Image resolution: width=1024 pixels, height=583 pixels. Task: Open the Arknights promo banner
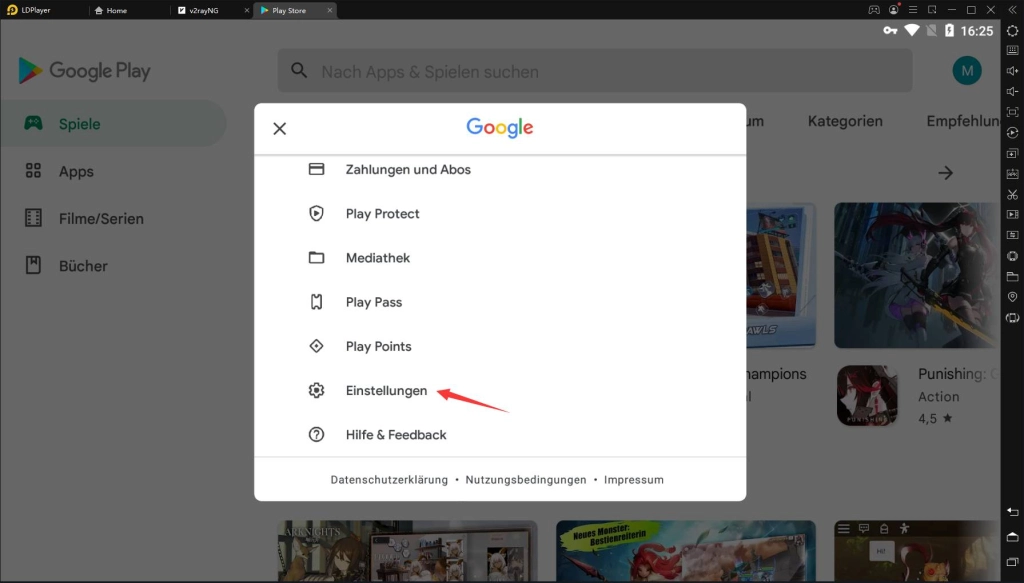click(x=408, y=551)
